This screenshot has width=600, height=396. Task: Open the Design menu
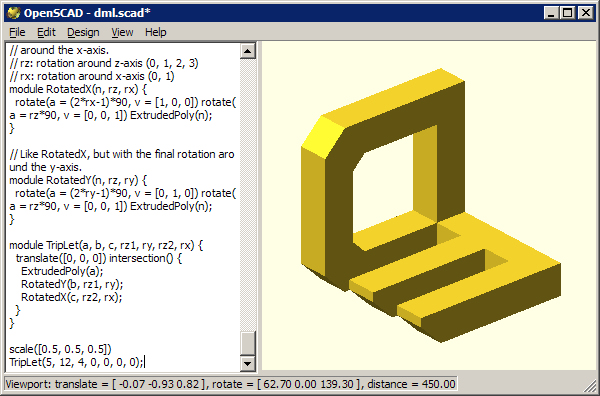pyautogui.click(x=83, y=32)
